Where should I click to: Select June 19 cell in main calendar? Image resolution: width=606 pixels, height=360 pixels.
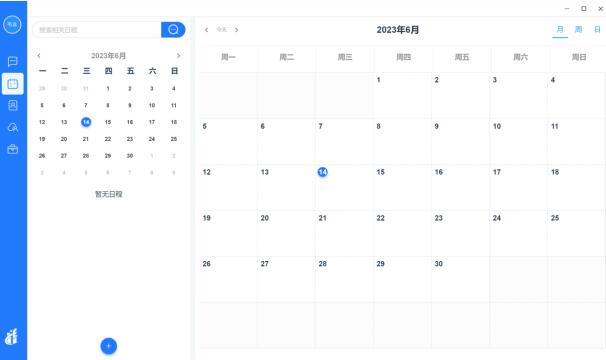click(228, 233)
